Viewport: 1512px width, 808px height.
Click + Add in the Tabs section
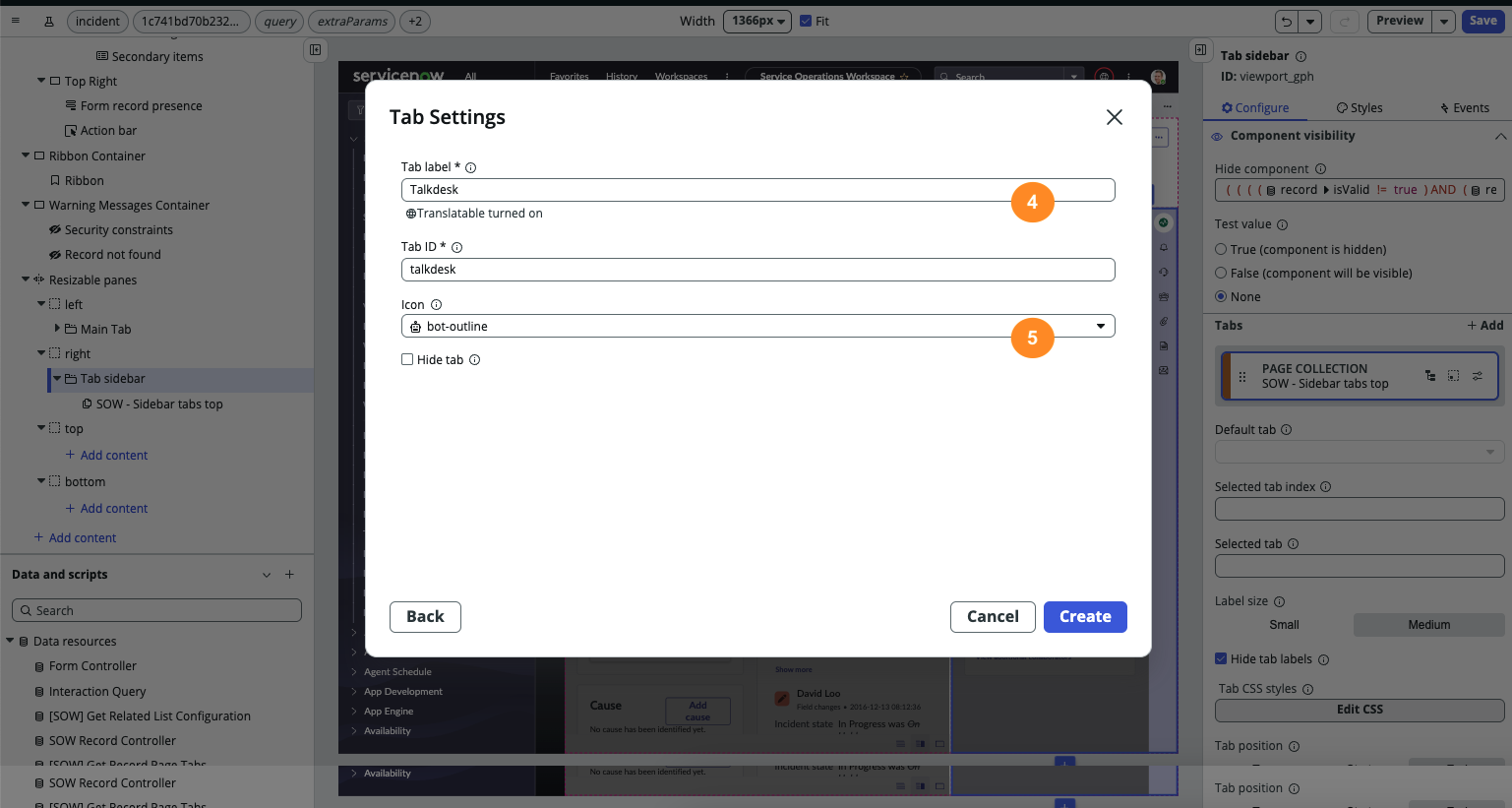(1485, 326)
